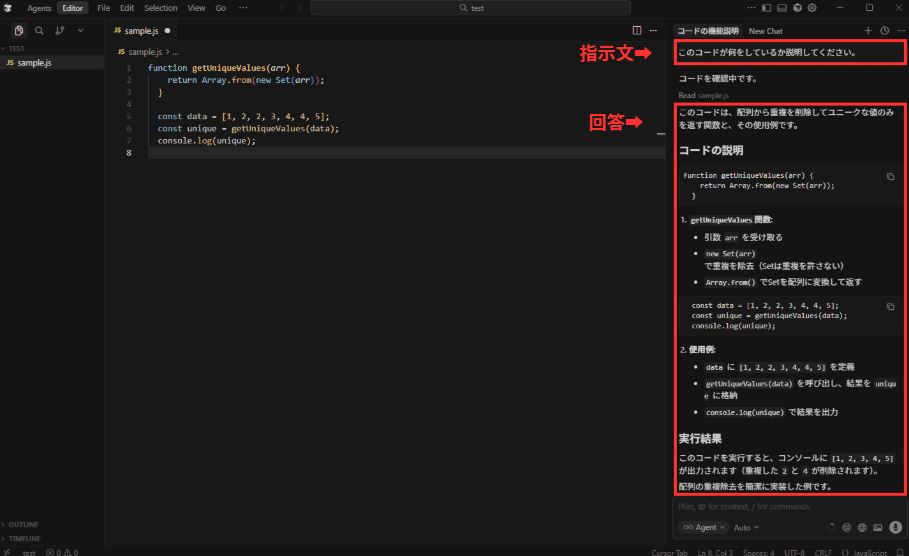The image size is (909, 556).
Task: Change indentation via Spaces: 4
Action: pos(758,553)
